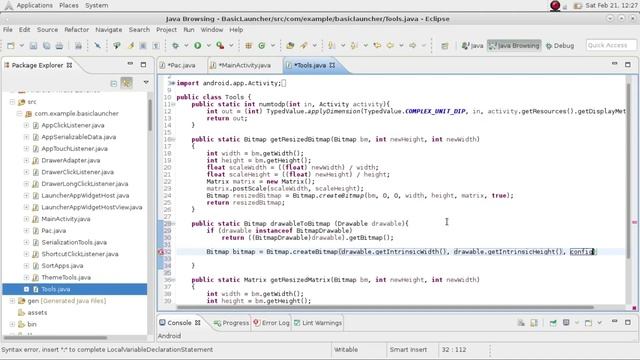
Task: Click the Display Selected Console icon
Action: coord(567,323)
